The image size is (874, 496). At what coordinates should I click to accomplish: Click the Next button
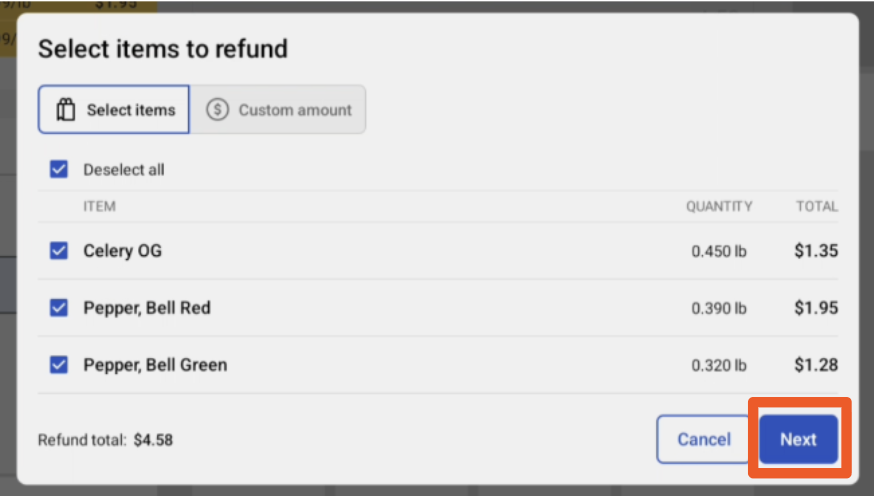click(798, 439)
